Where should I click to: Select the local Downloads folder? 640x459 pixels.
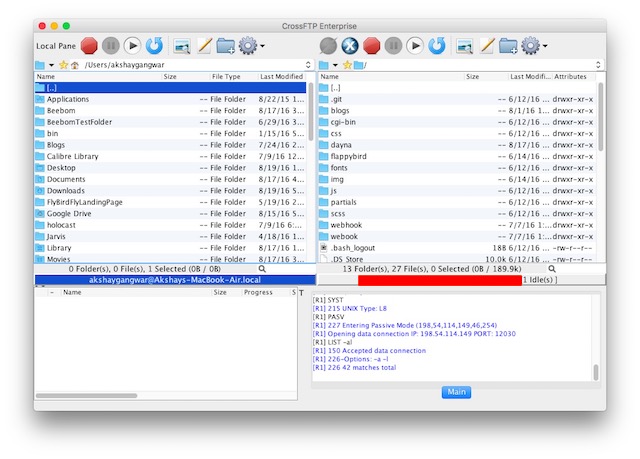[x=170, y=191]
